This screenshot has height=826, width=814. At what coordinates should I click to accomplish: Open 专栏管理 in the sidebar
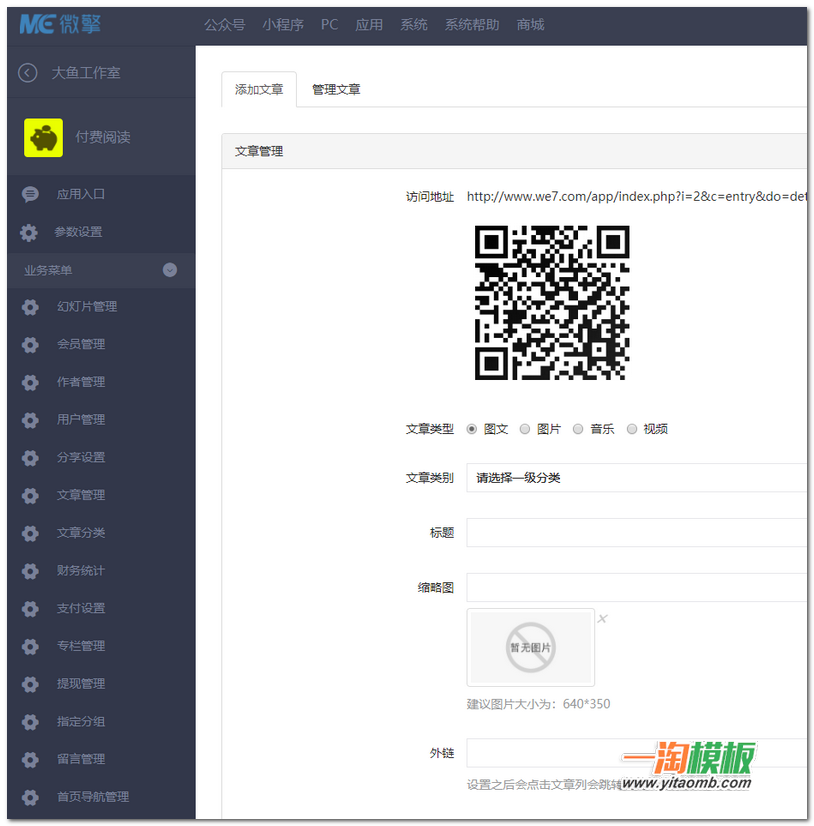point(81,646)
